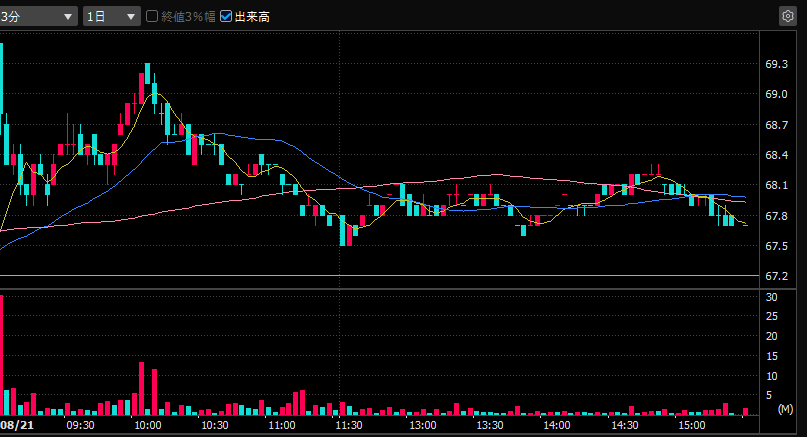This screenshot has height=437, width=807.
Task: Select the tallest opening volume bar
Action: pyautogui.click(x=1, y=355)
